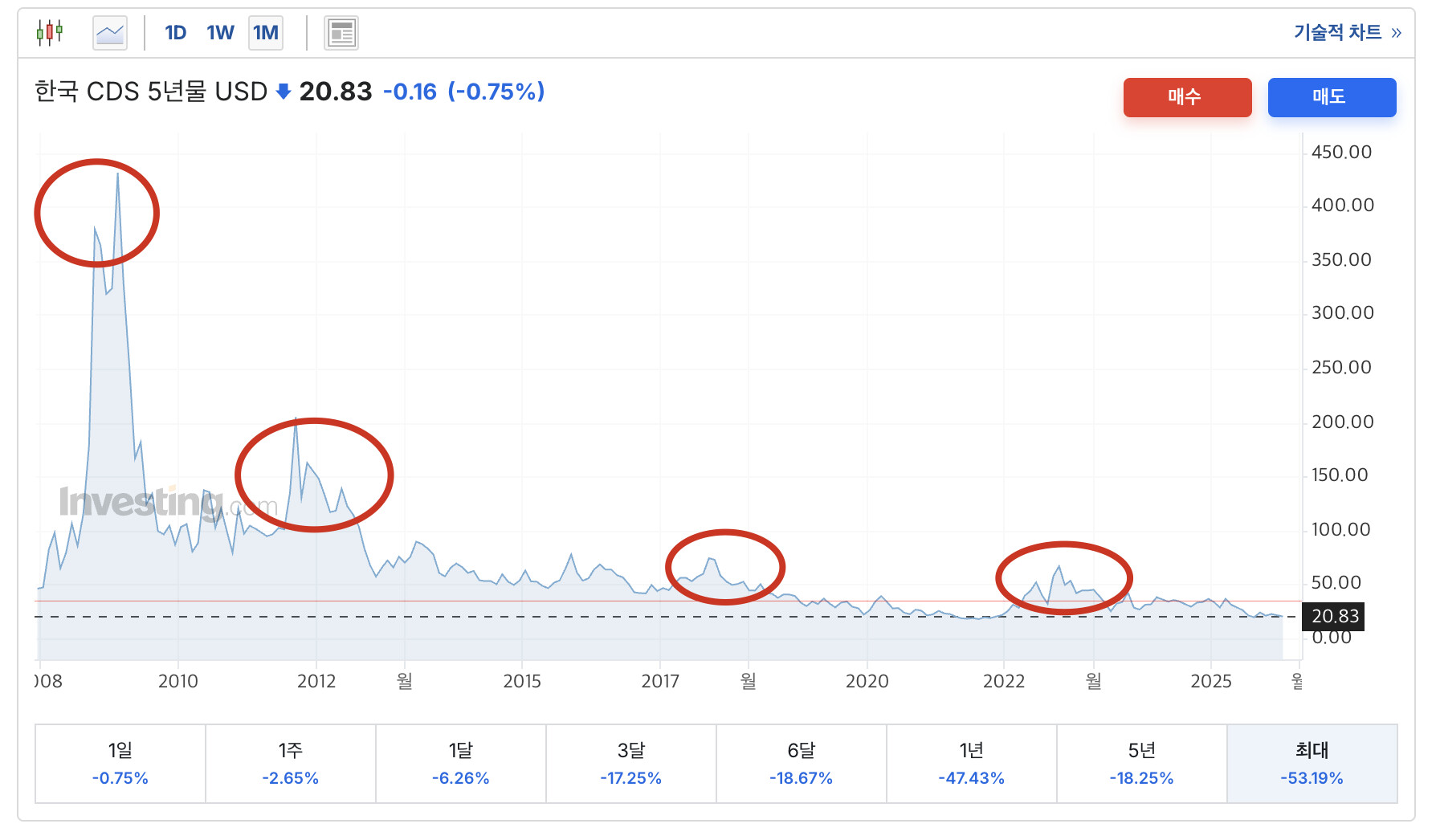Set chart interval to 1D
This screenshot has width=1436, height=840.
[176, 33]
